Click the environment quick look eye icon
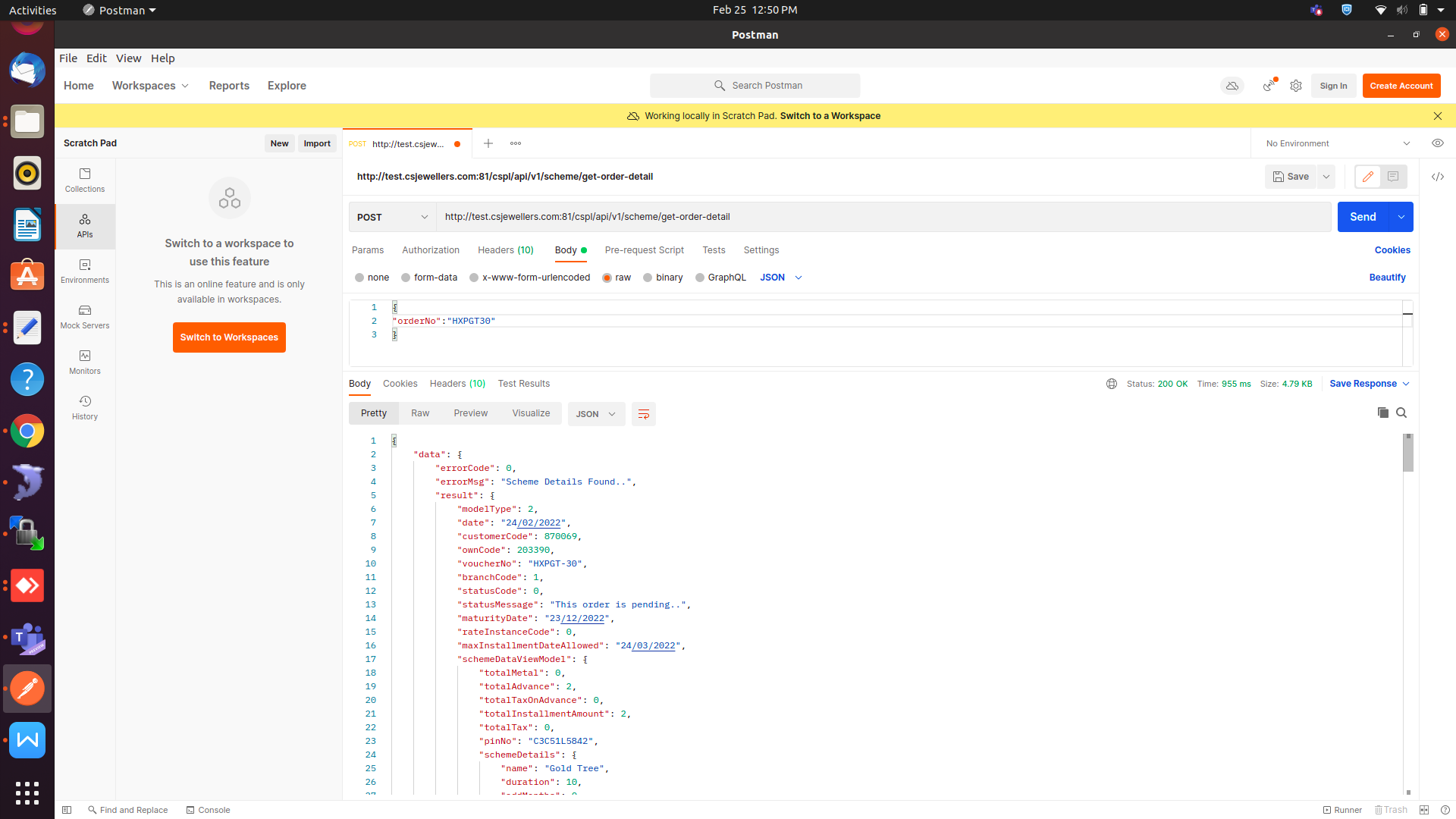 1438,143
